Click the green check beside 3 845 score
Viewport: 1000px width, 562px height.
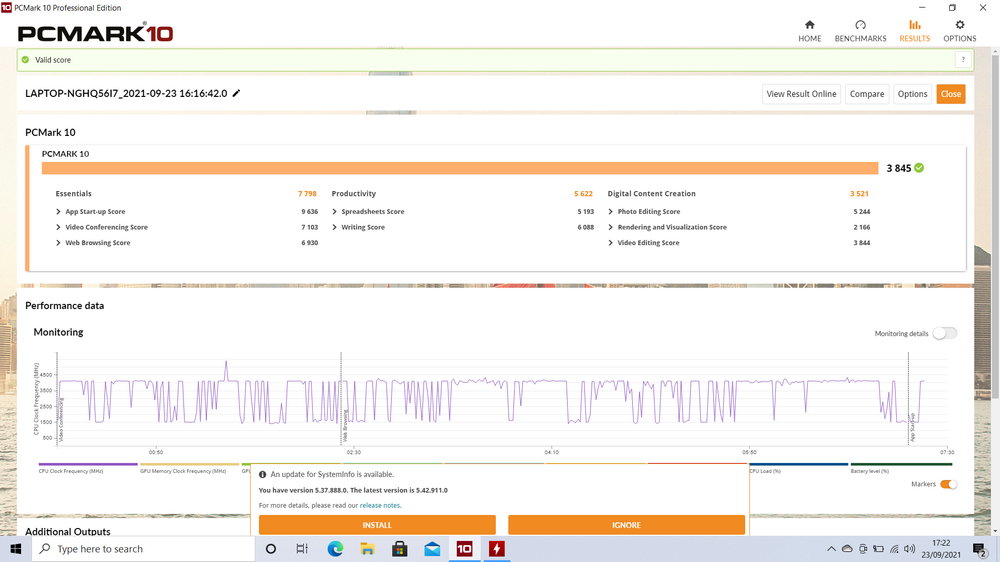click(919, 168)
